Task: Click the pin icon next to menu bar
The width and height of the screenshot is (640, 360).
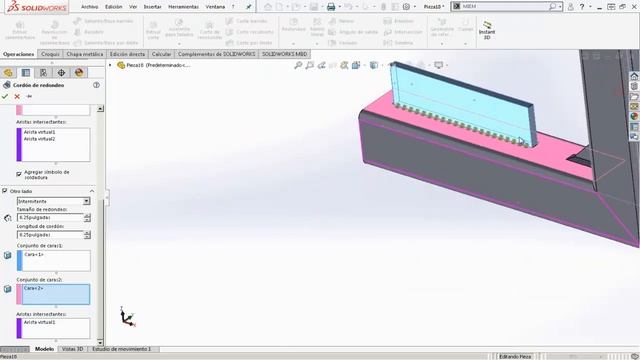Action: pos(248,7)
